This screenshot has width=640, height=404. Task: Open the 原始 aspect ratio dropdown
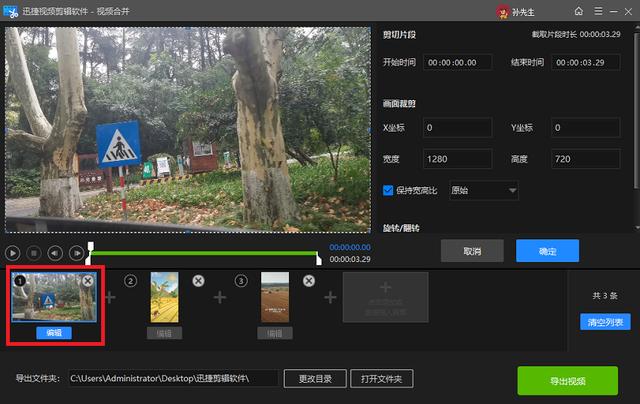(484, 190)
